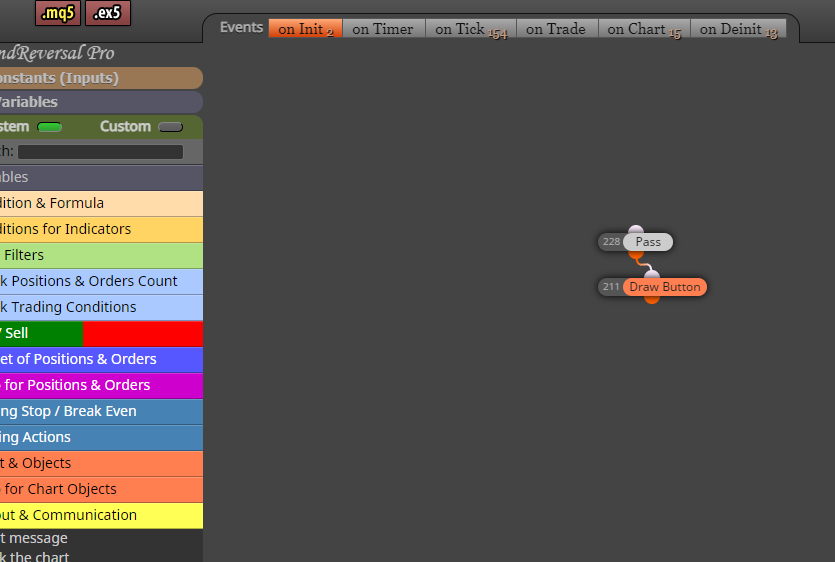Expand the Constants (Inputs) panel

(101, 78)
